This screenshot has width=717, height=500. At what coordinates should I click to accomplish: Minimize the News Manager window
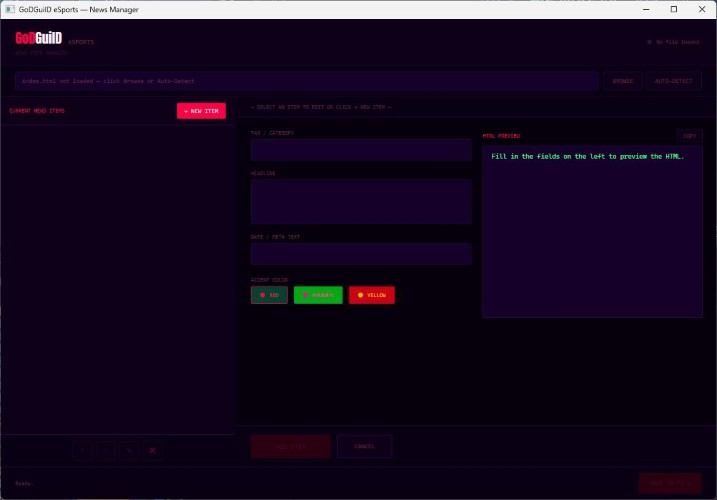646,9
